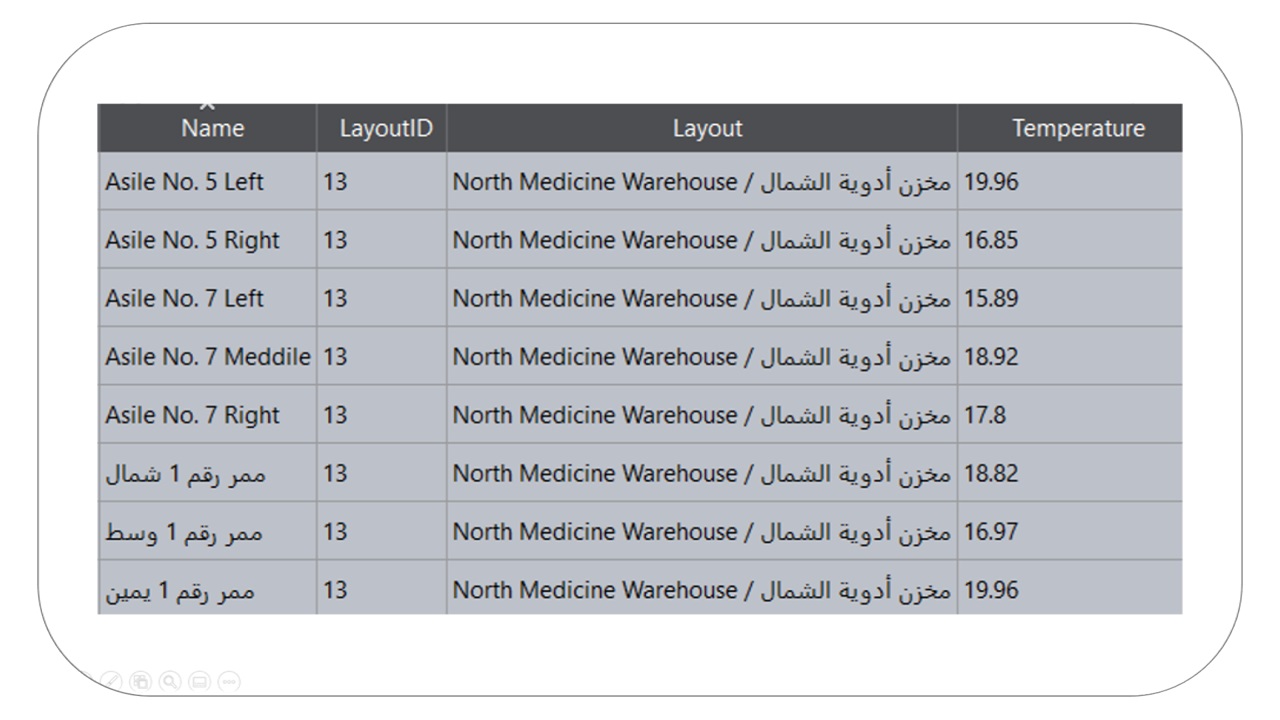Toggle the subtitles icon
Screen dimensions: 1280x720
199,681
